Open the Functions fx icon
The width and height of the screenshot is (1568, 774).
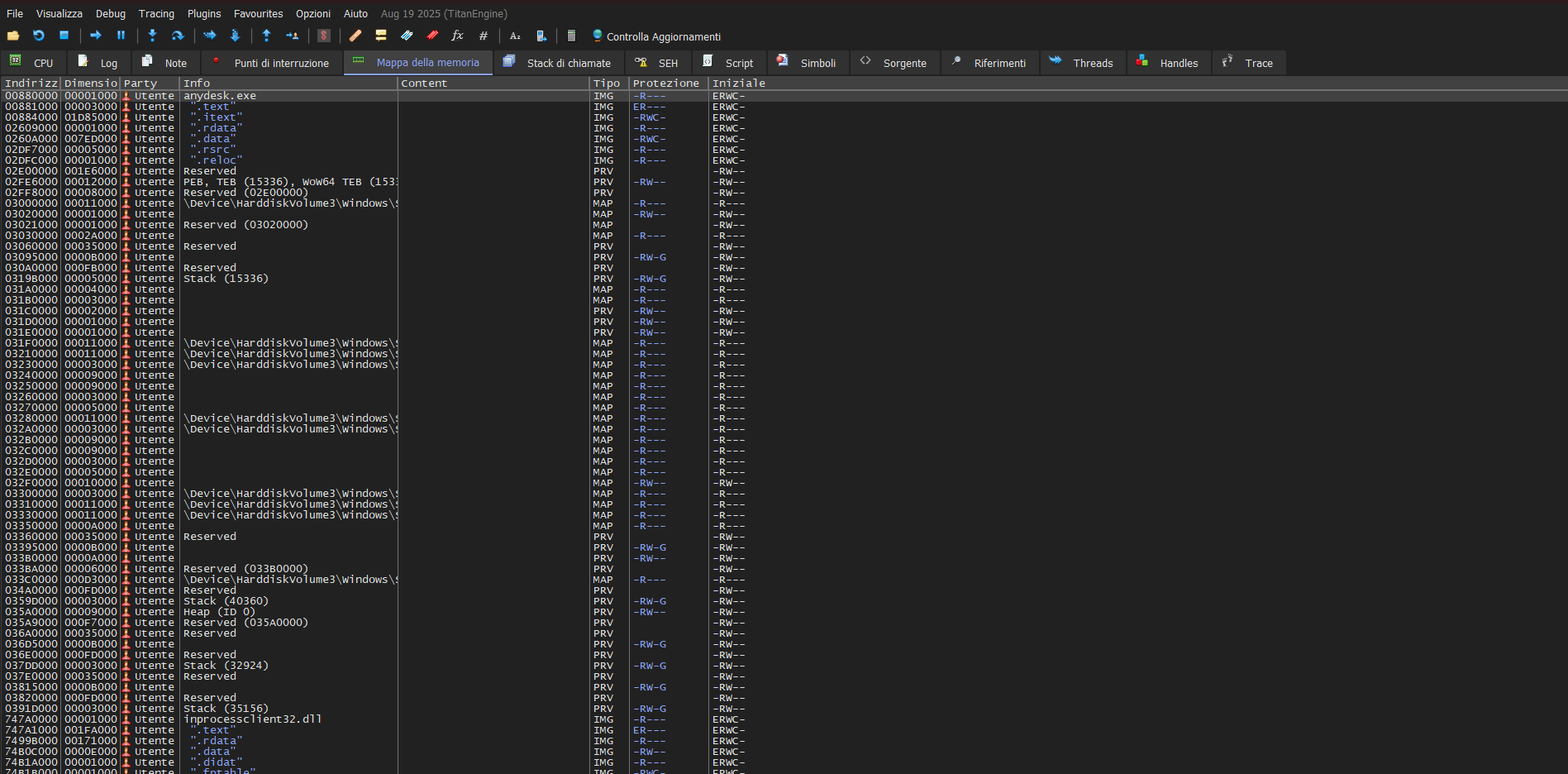(457, 36)
